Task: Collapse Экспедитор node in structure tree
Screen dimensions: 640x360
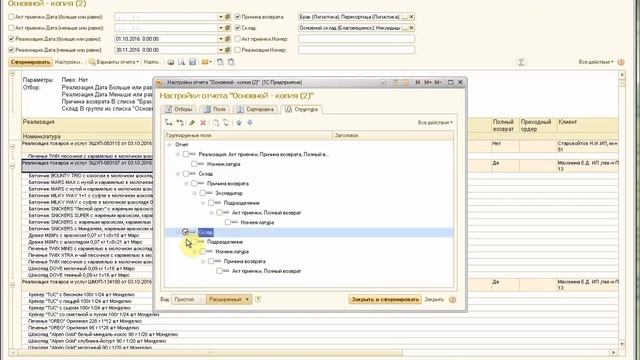Action: (x=195, y=193)
